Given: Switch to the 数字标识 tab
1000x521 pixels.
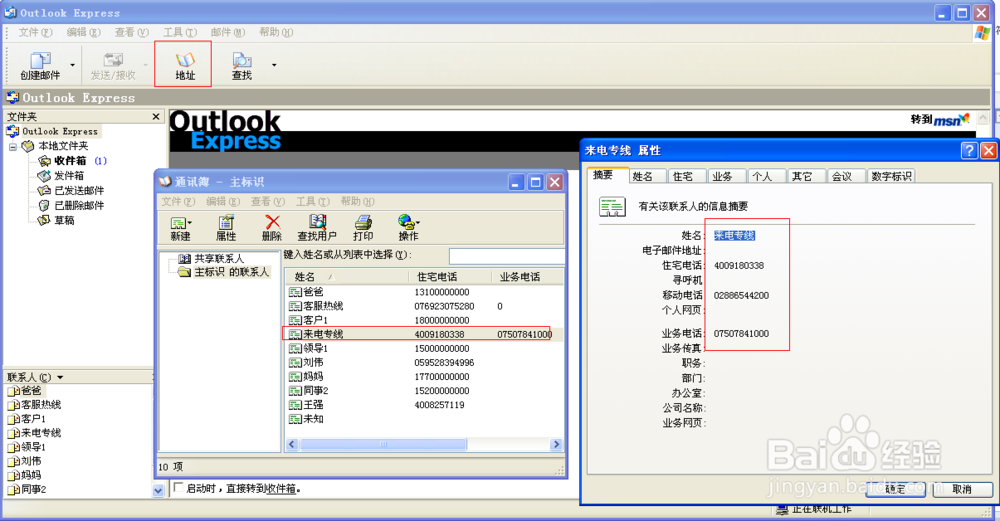Looking at the screenshot, I should pyautogui.click(x=892, y=176).
